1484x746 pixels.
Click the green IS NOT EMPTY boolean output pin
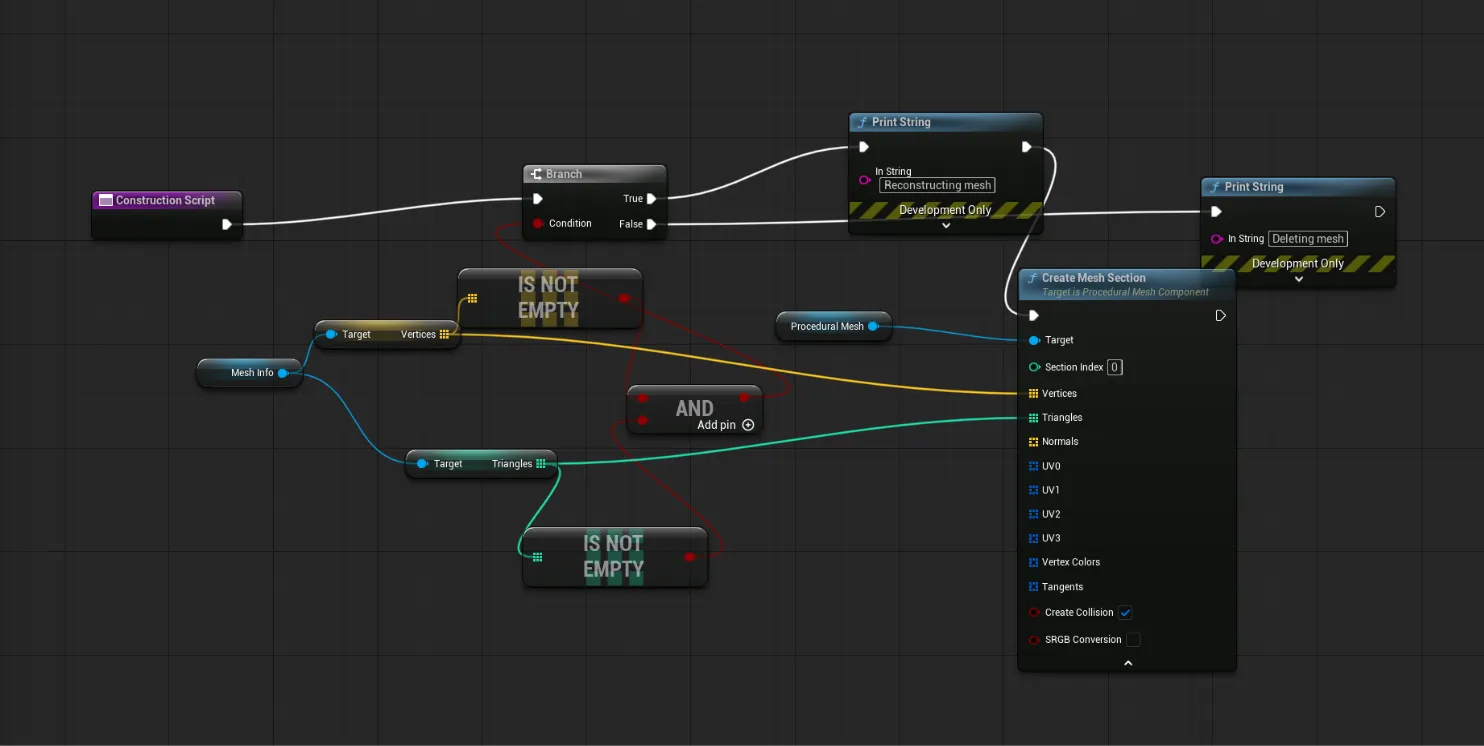coord(690,556)
